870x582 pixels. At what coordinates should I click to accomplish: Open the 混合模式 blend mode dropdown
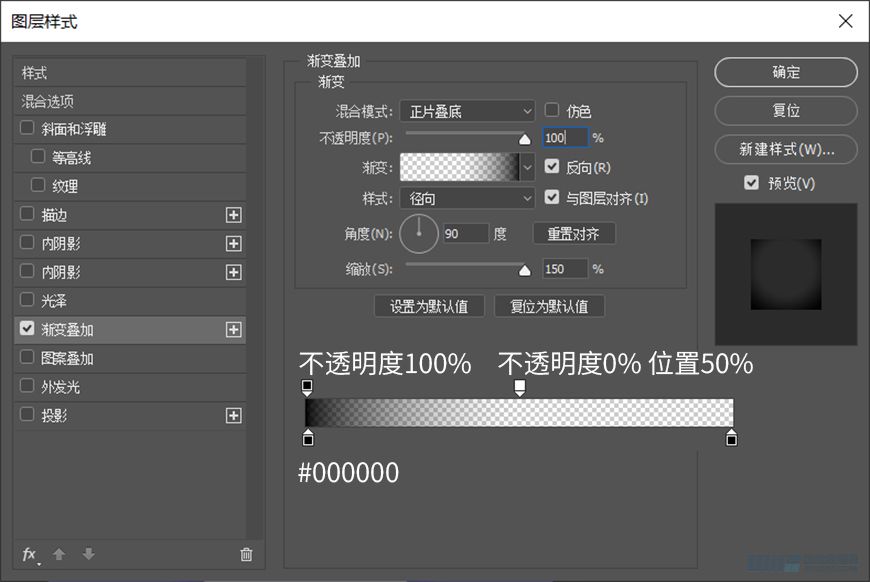pos(466,110)
